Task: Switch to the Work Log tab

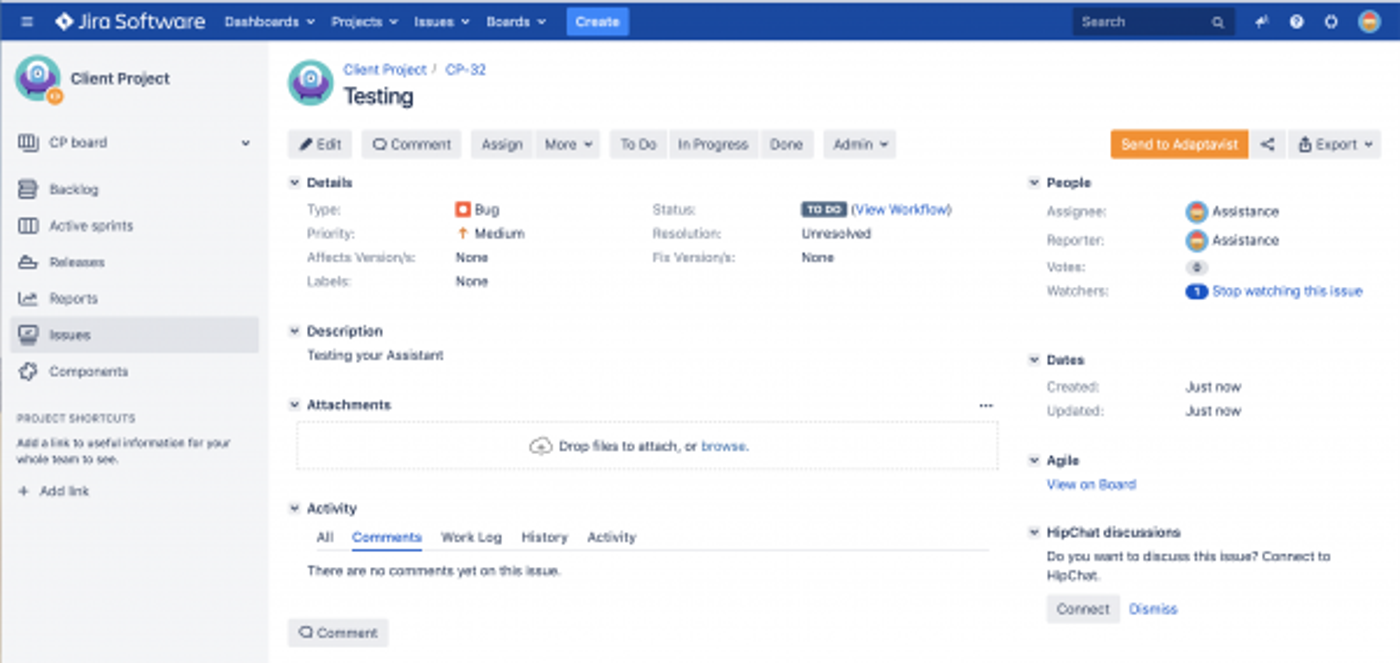Action: pyautogui.click(x=471, y=537)
